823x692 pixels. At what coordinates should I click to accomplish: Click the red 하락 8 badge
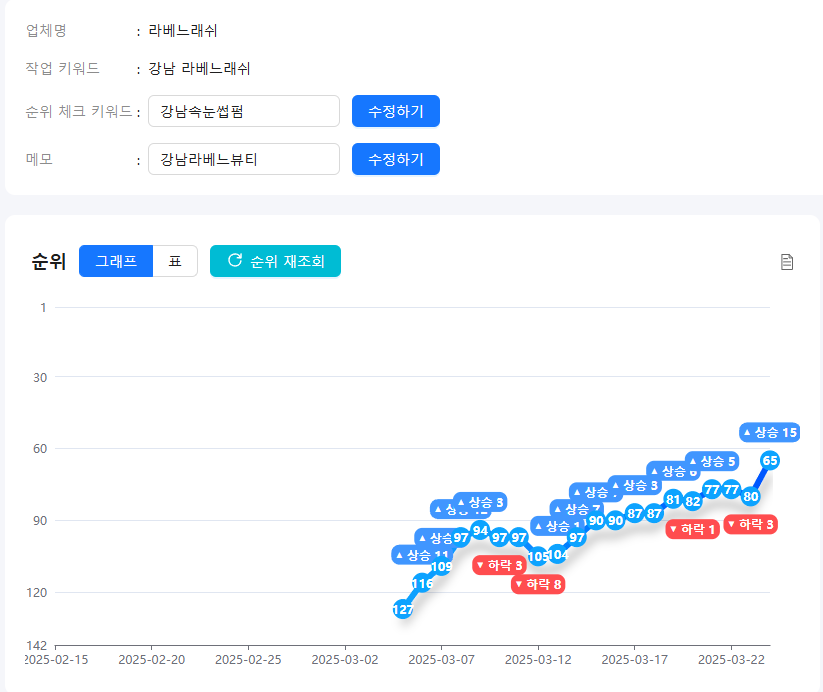pos(538,584)
